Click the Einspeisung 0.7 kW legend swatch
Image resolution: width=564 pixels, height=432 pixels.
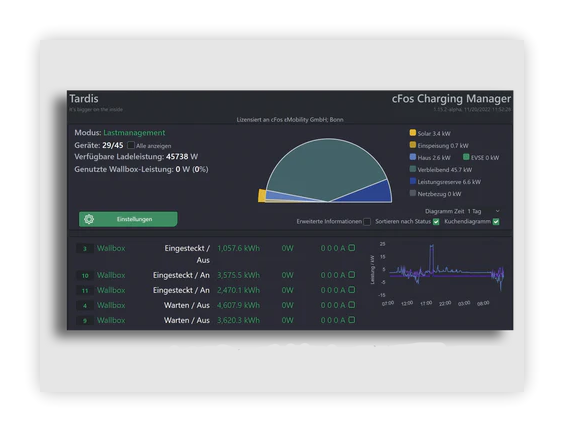point(413,145)
